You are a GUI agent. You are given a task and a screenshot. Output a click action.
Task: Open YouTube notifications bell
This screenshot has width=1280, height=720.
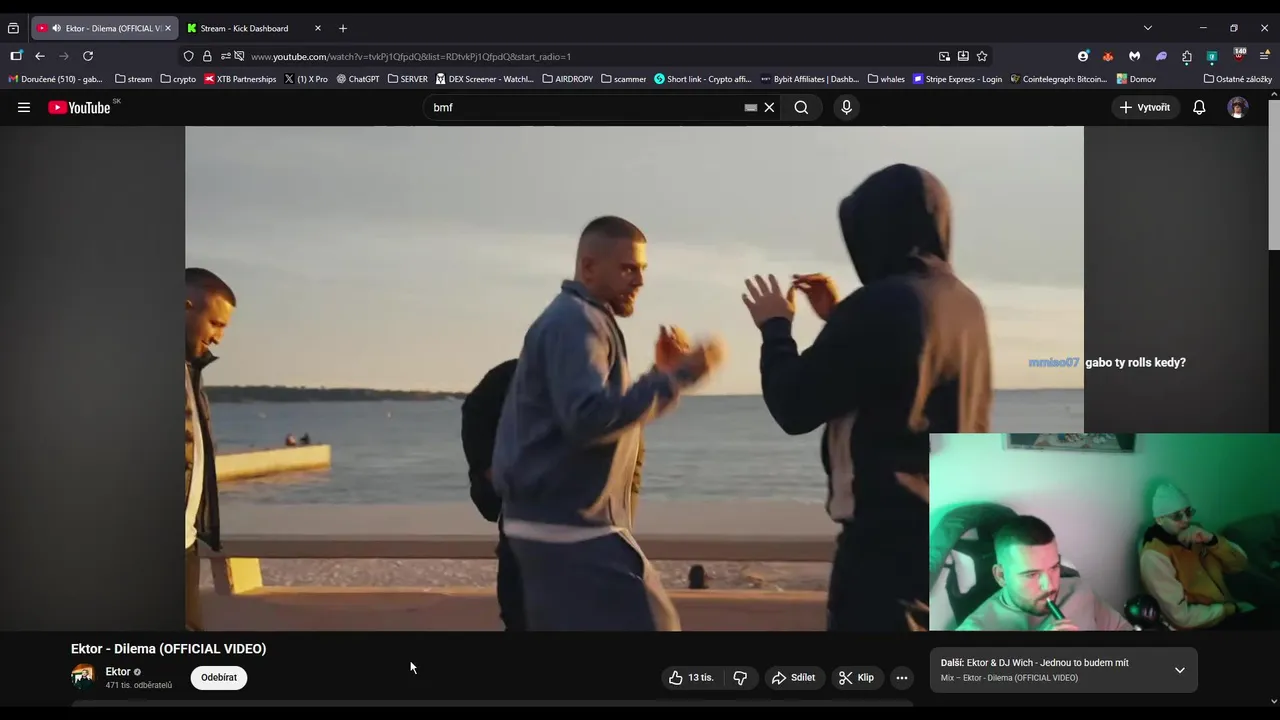pos(1199,107)
